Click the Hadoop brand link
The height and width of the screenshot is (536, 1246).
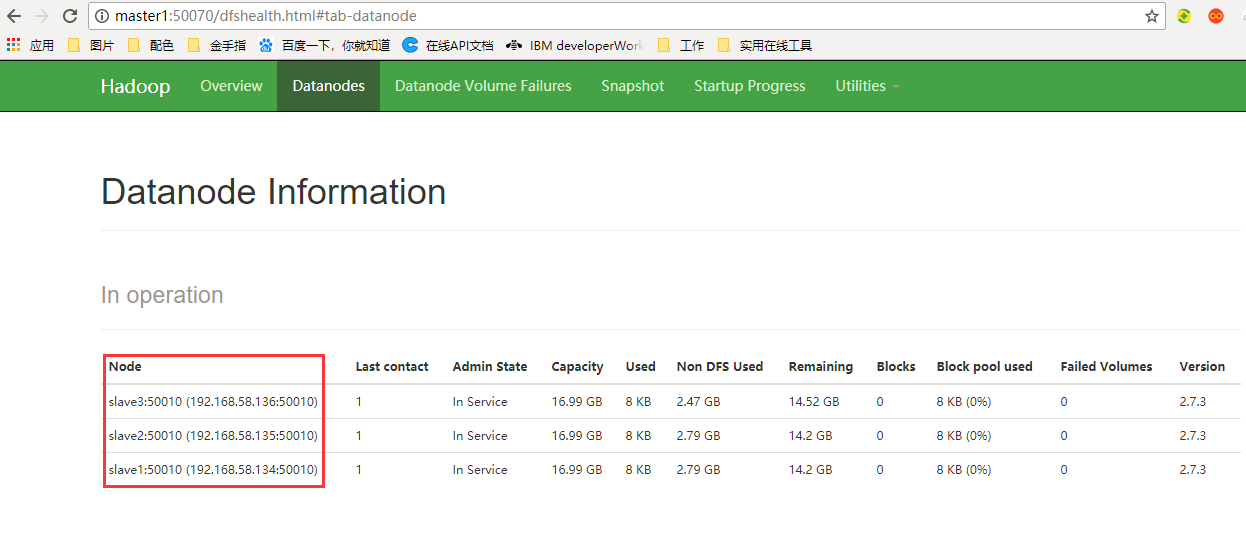[135, 86]
